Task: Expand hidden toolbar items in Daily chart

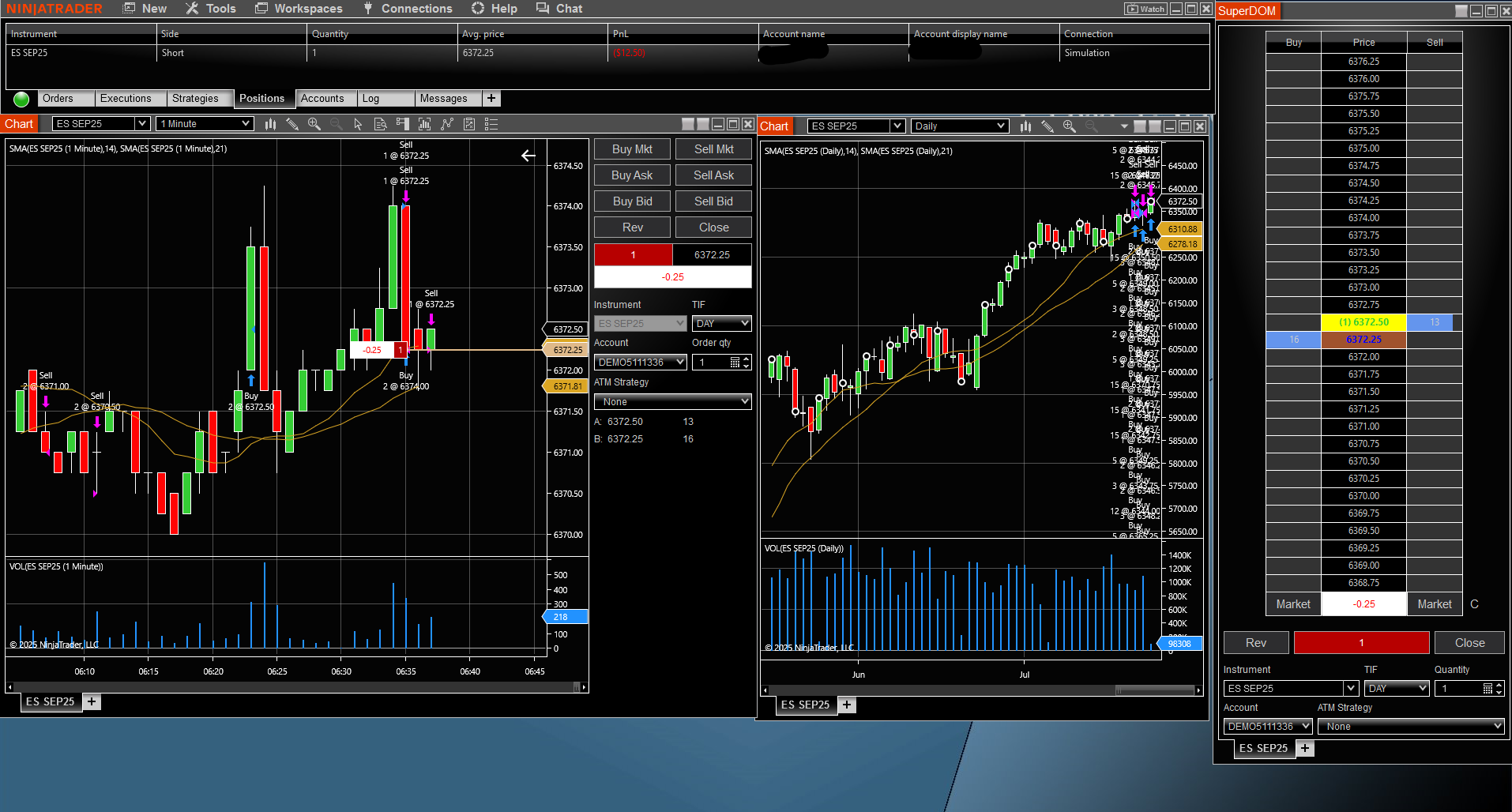Action: (1123, 126)
